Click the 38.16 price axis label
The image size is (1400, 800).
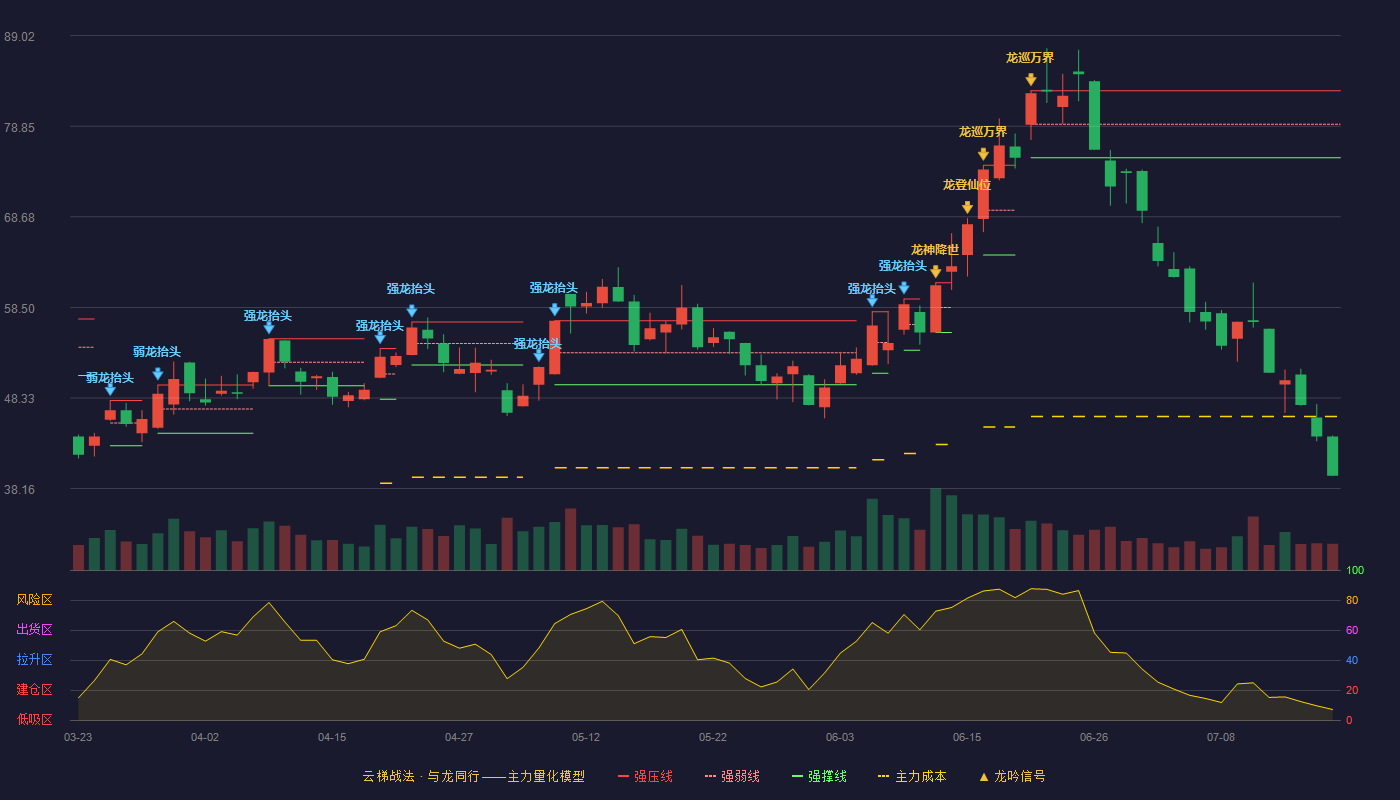coord(19,490)
